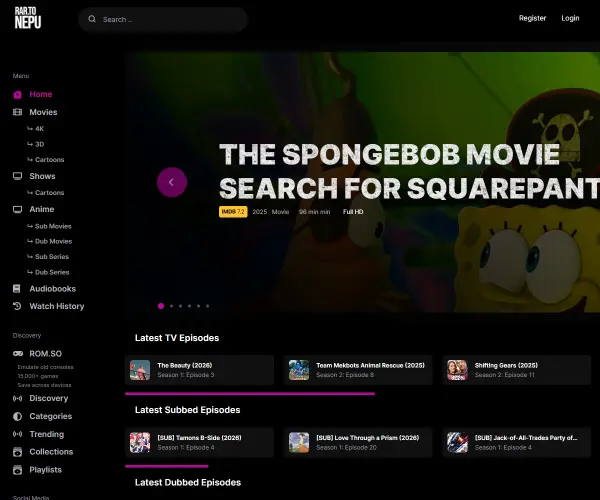Go to previous slide with purple arrow

coord(172,182)
